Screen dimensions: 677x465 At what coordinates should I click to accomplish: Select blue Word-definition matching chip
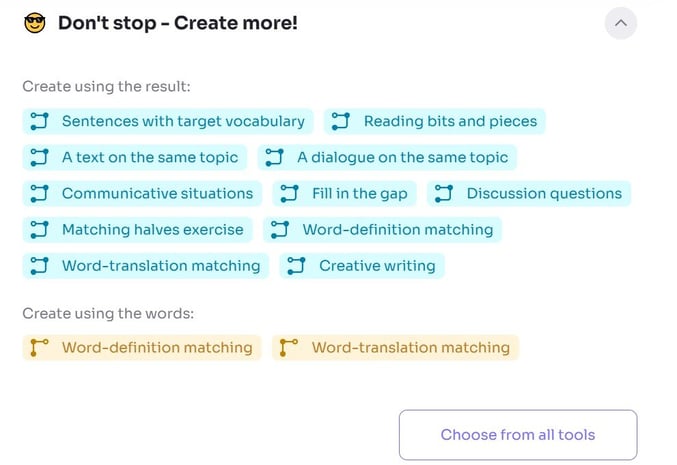383,230
